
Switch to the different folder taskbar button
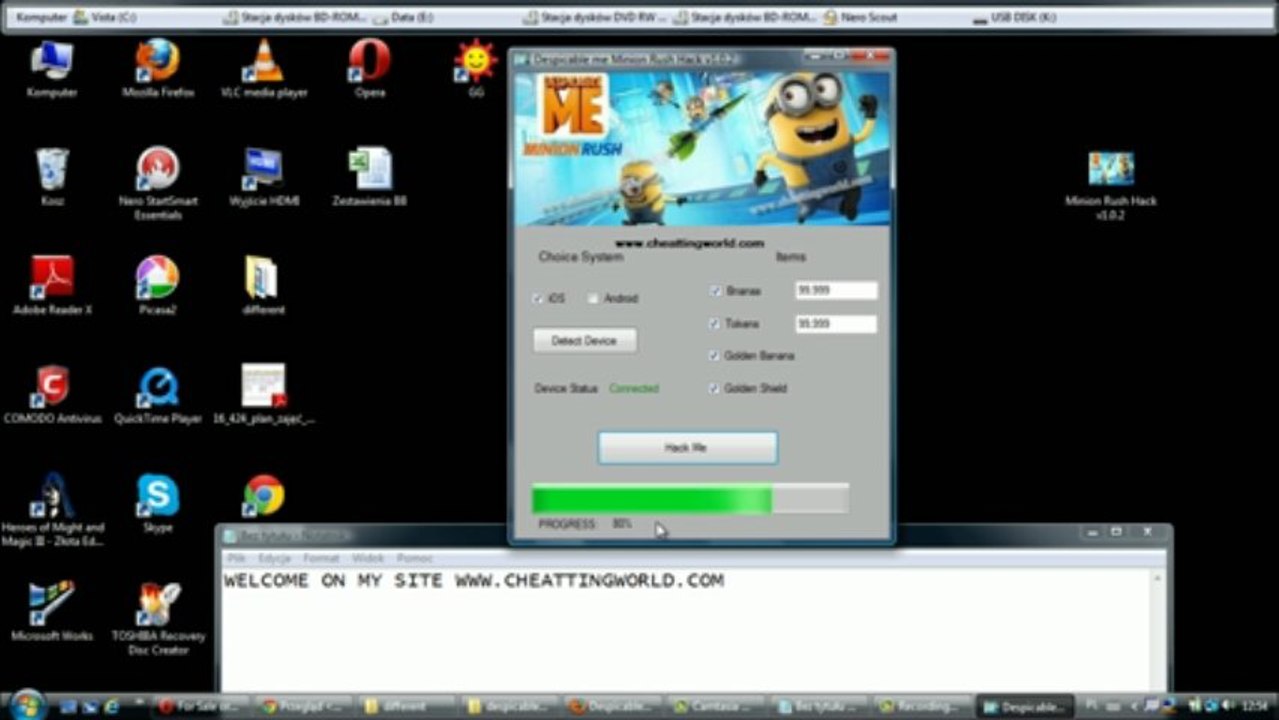coord(407,706)
